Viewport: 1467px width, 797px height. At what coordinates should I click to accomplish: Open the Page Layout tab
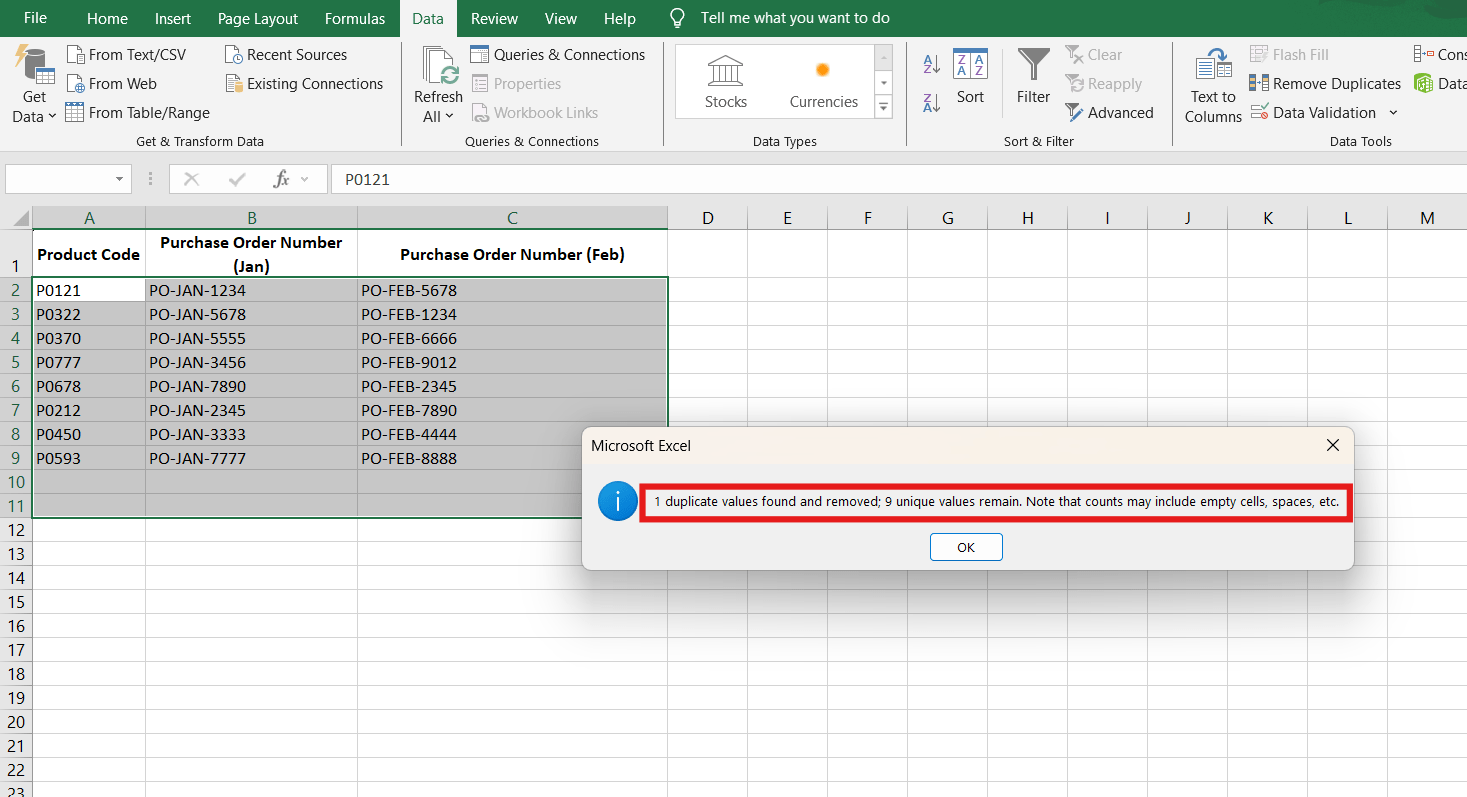(258, 18)
